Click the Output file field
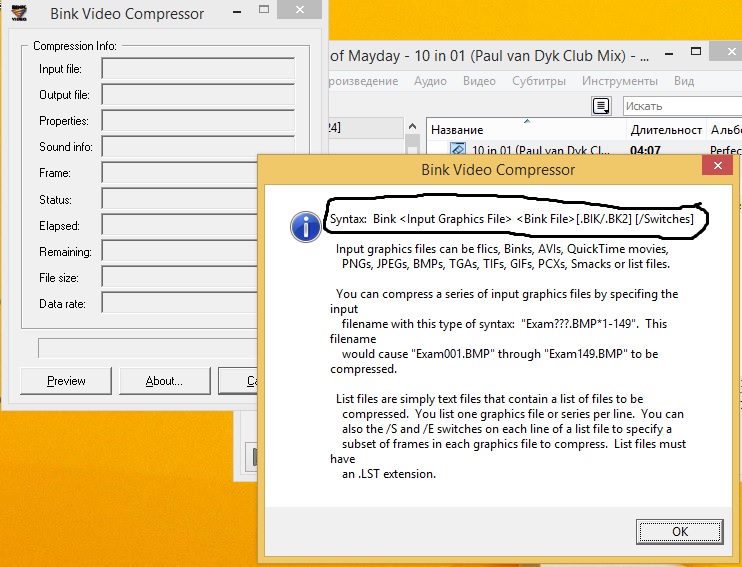 [198, 95]
